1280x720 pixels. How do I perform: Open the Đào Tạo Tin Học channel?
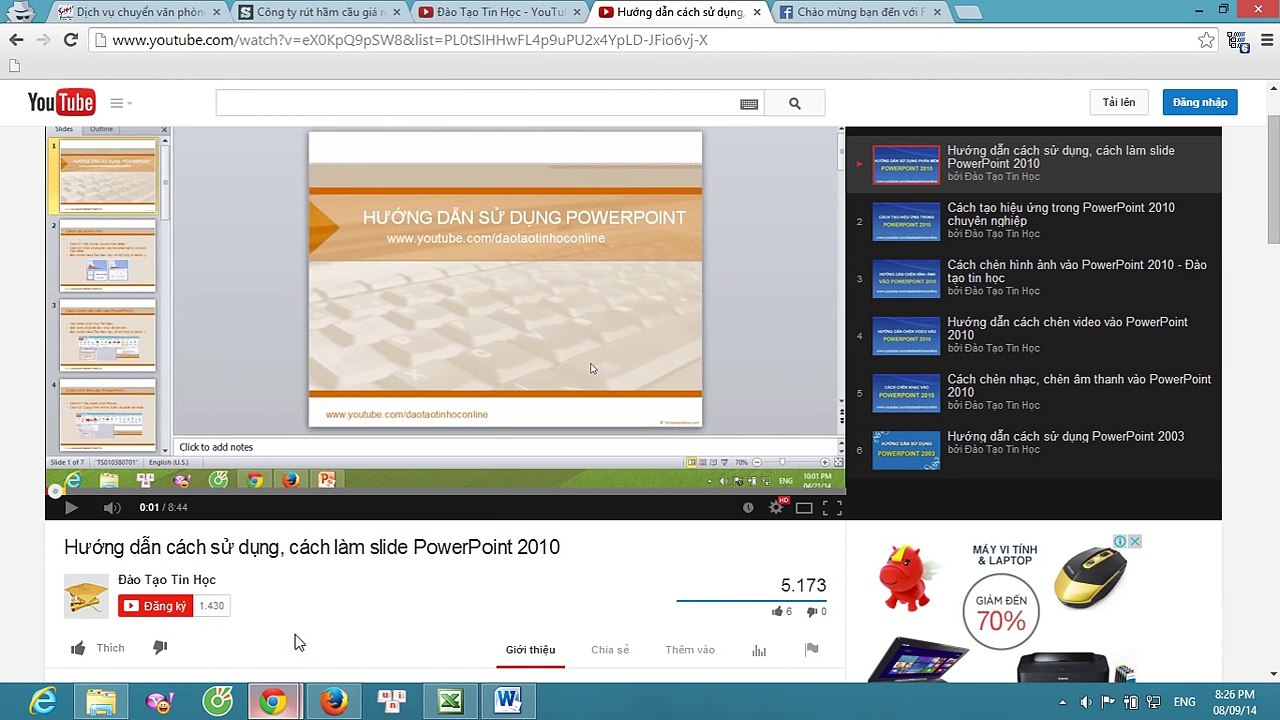[167, 580]
